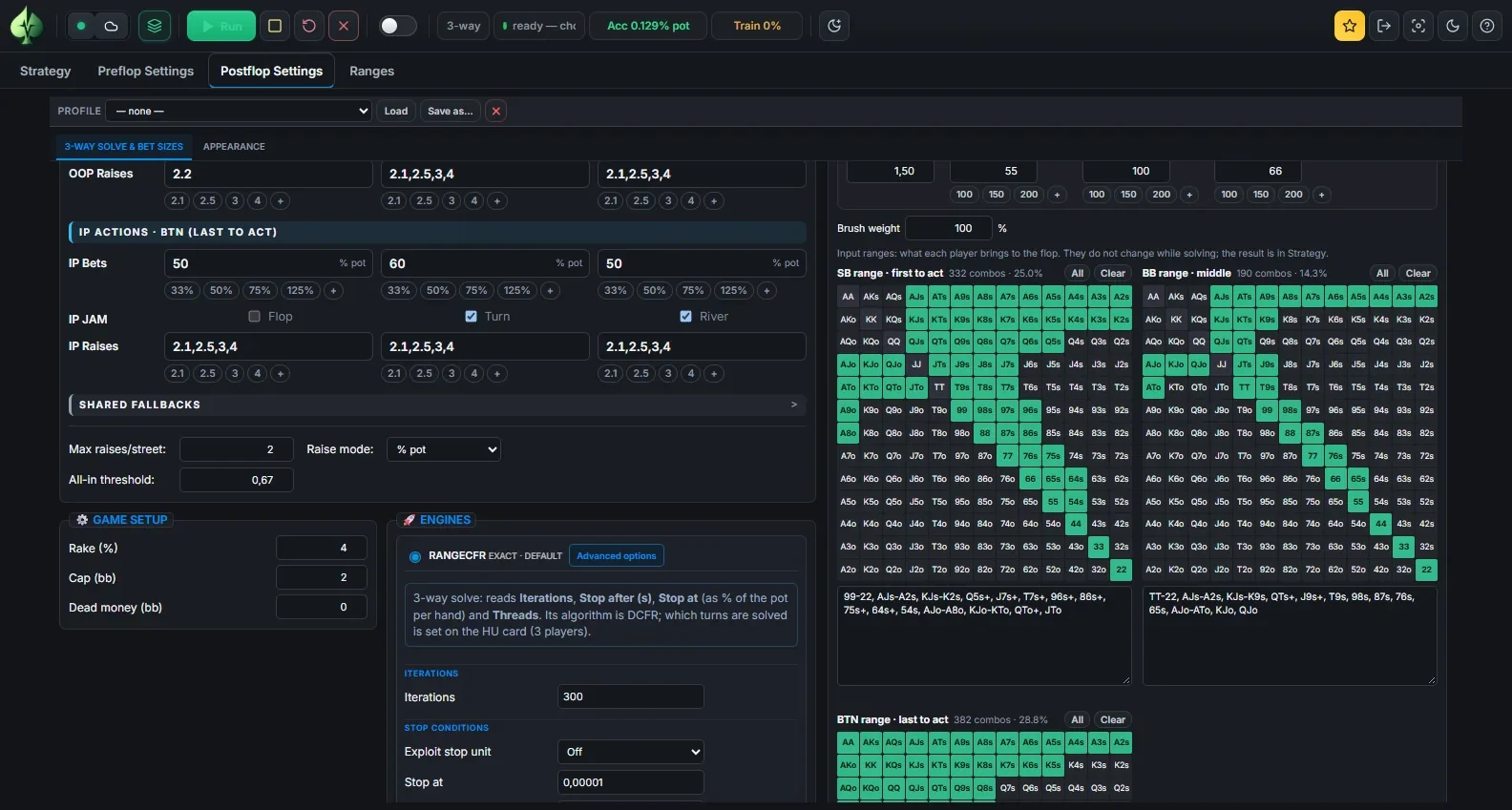Expand the SHARED FALLBACKS section
The height and width of the screenshot is (810, 1512).
pyautogui.click(x=438, y=405)
